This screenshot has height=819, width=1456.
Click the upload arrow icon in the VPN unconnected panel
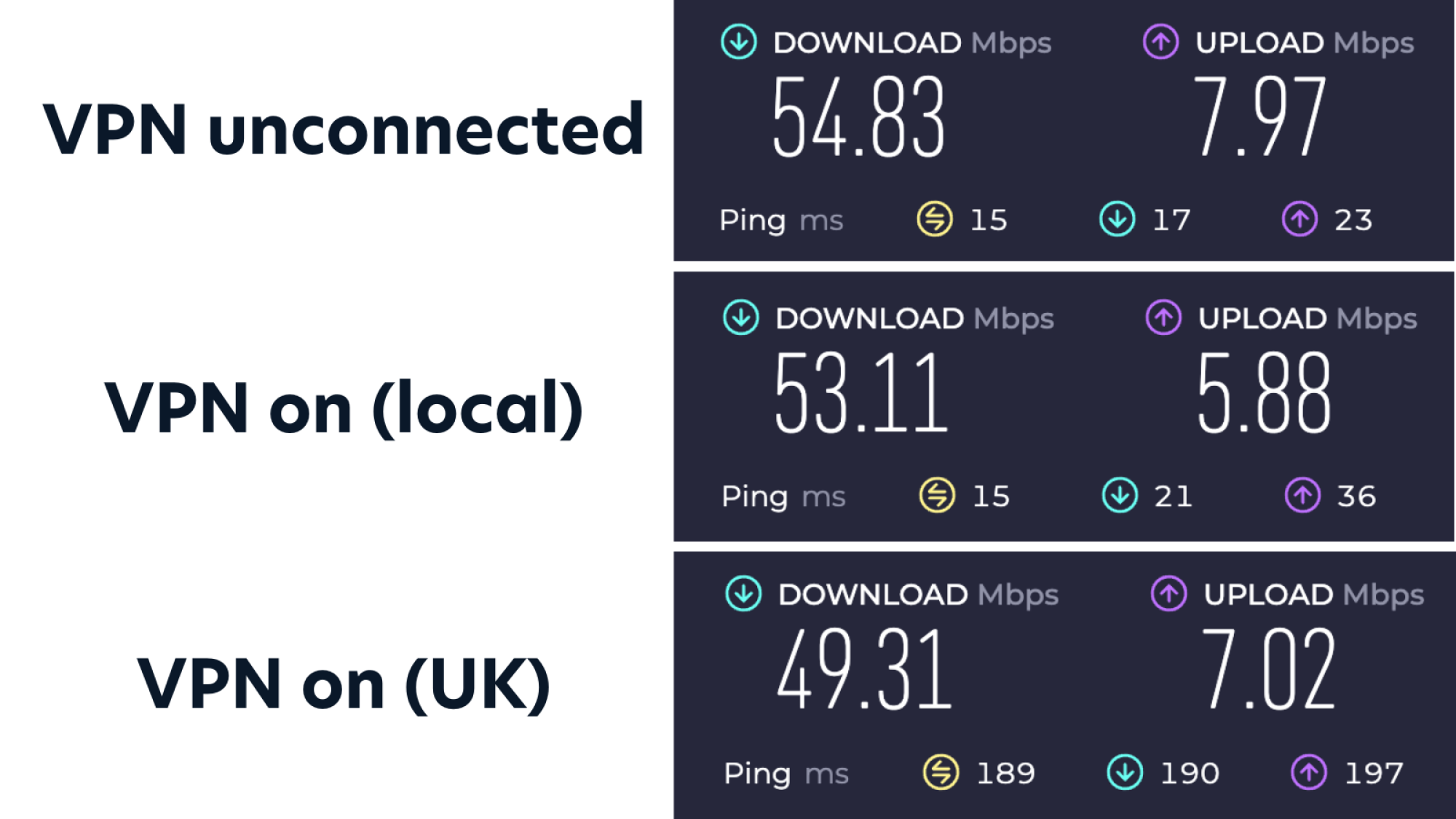1160,42
